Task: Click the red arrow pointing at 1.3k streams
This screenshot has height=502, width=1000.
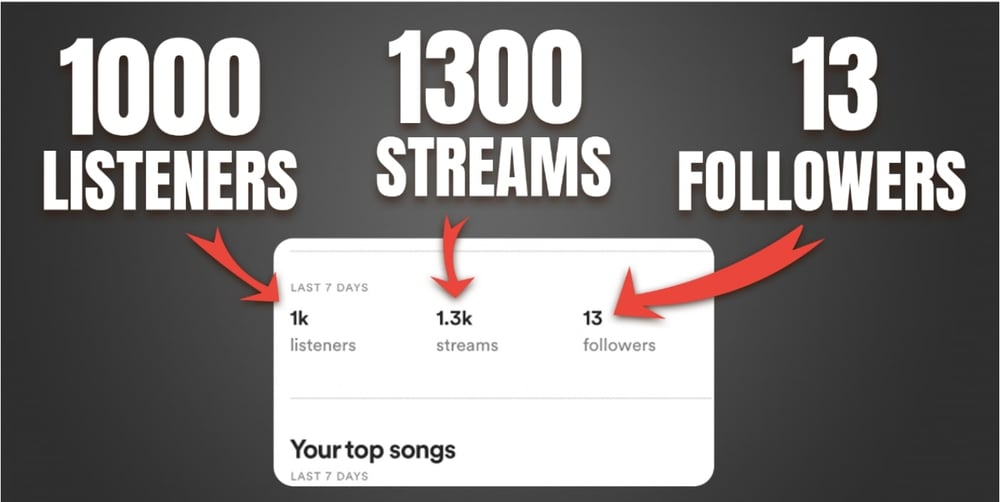Action: click(454, 258)
